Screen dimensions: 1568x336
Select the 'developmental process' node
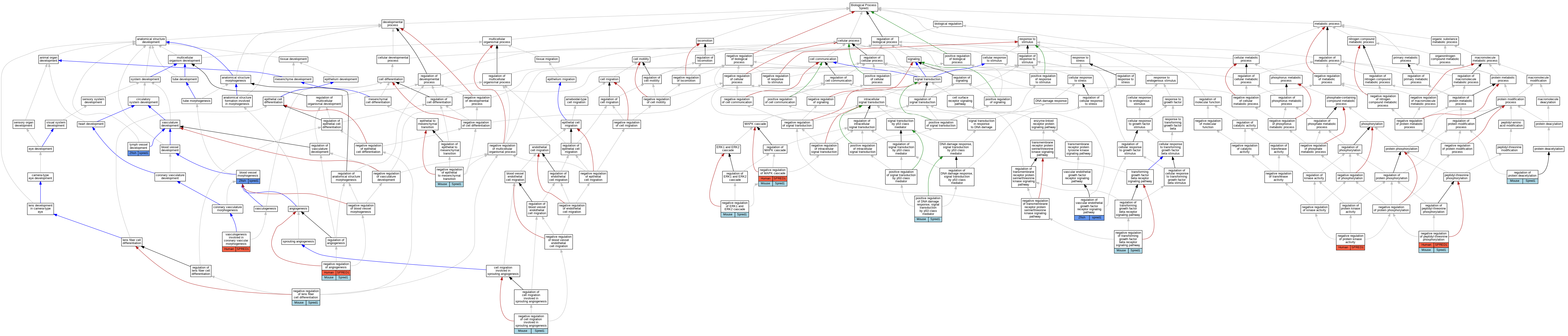click(393, 24)
